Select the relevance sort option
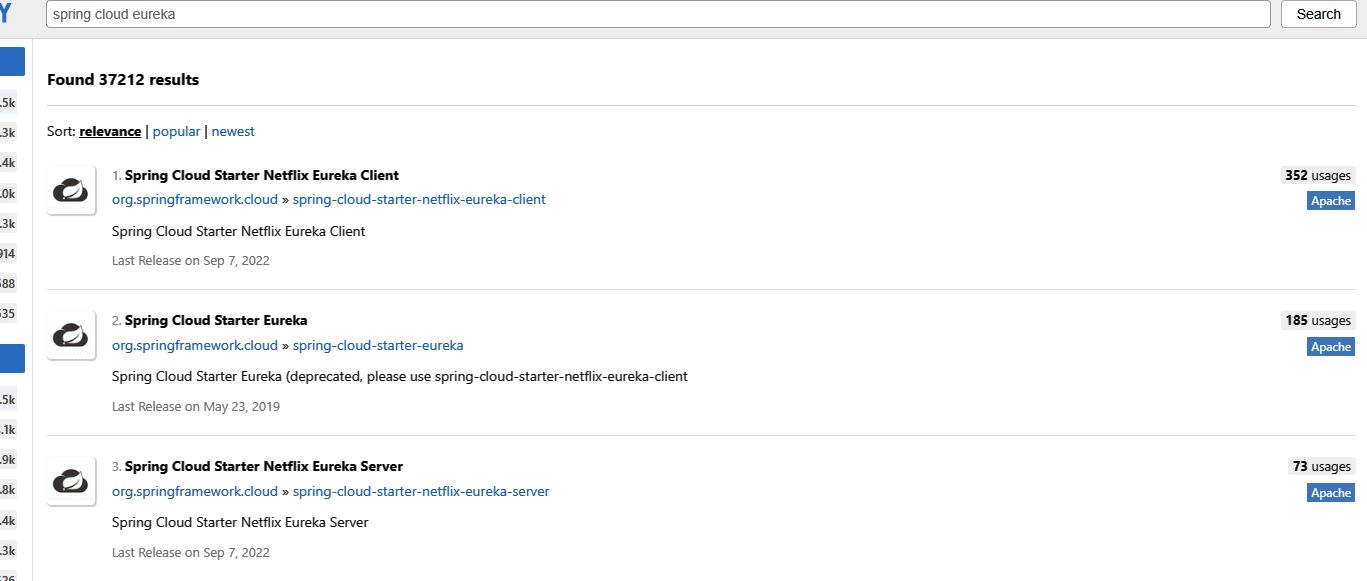 point(110,131)
